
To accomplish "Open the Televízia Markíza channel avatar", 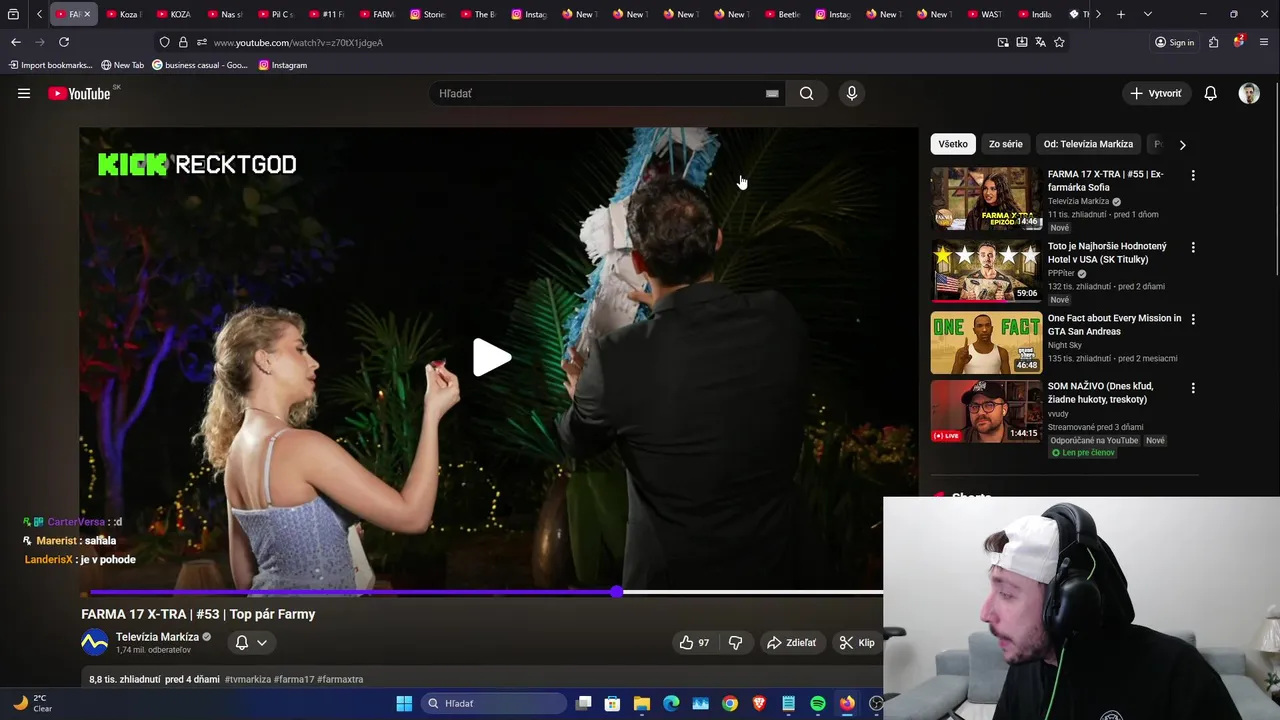I will [x=94, y=642].
